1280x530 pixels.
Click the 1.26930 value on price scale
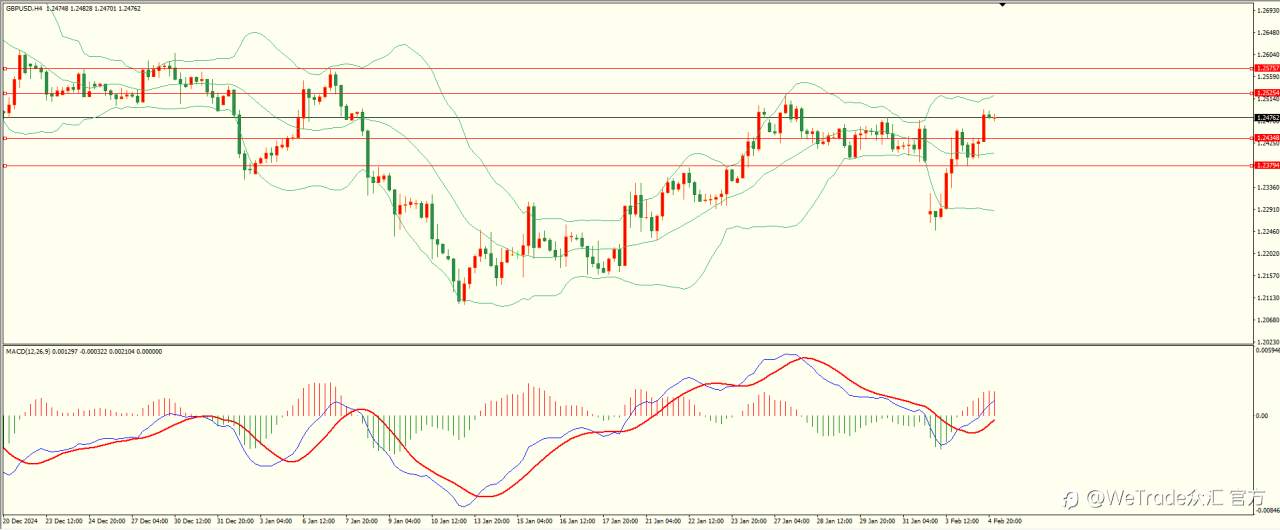(x=1268, y=11)
